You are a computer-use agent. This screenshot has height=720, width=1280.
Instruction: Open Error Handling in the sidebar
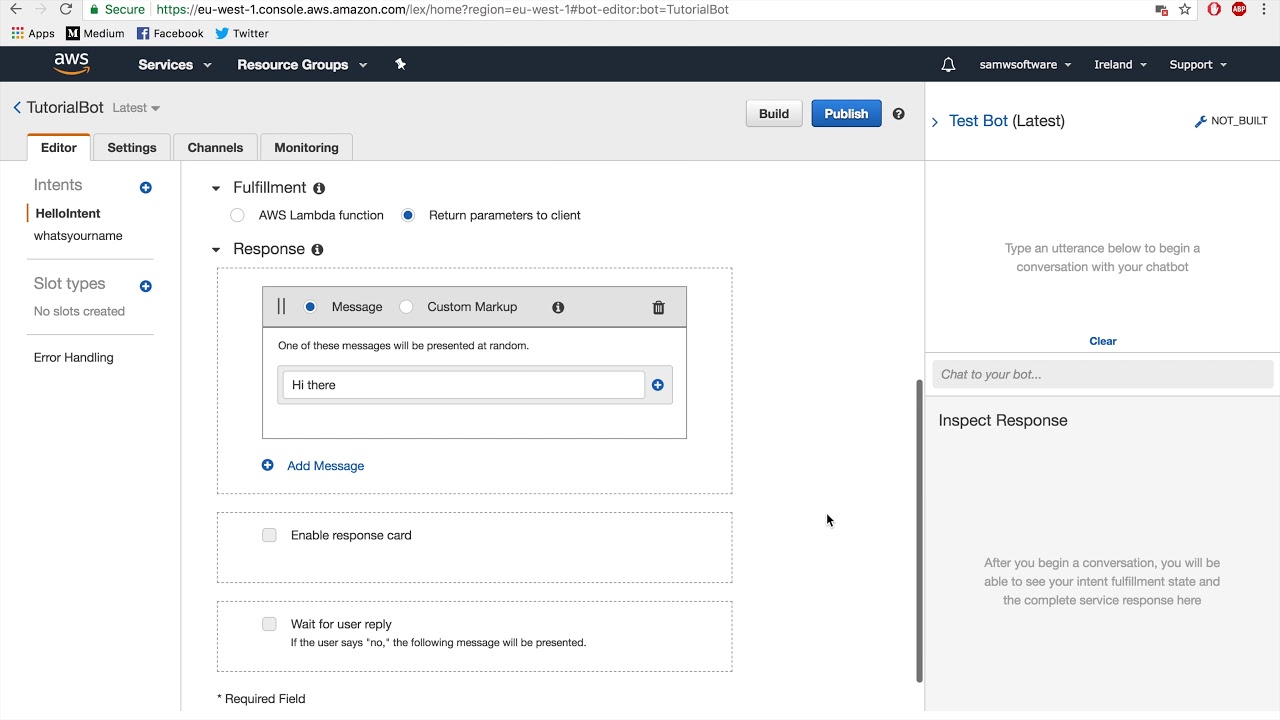point(74,357)
